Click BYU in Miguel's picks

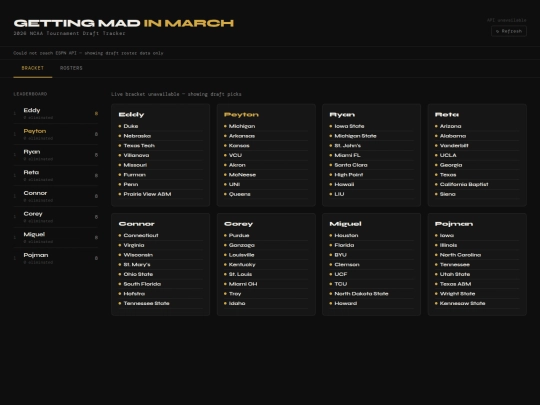(x=341, y=255)
